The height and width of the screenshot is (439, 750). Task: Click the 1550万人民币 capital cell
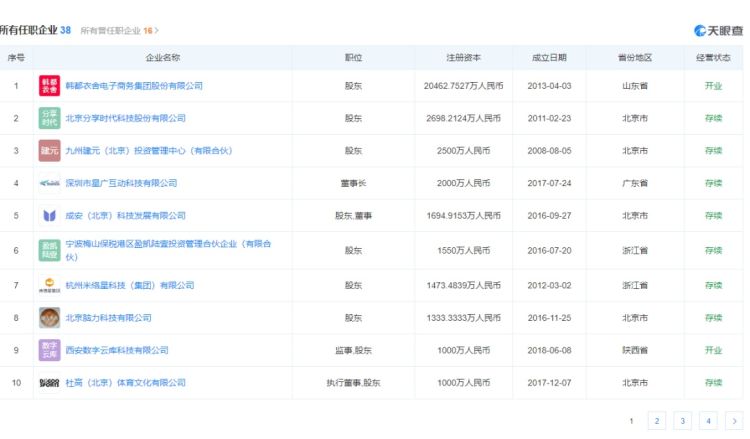tap(463, 251)
